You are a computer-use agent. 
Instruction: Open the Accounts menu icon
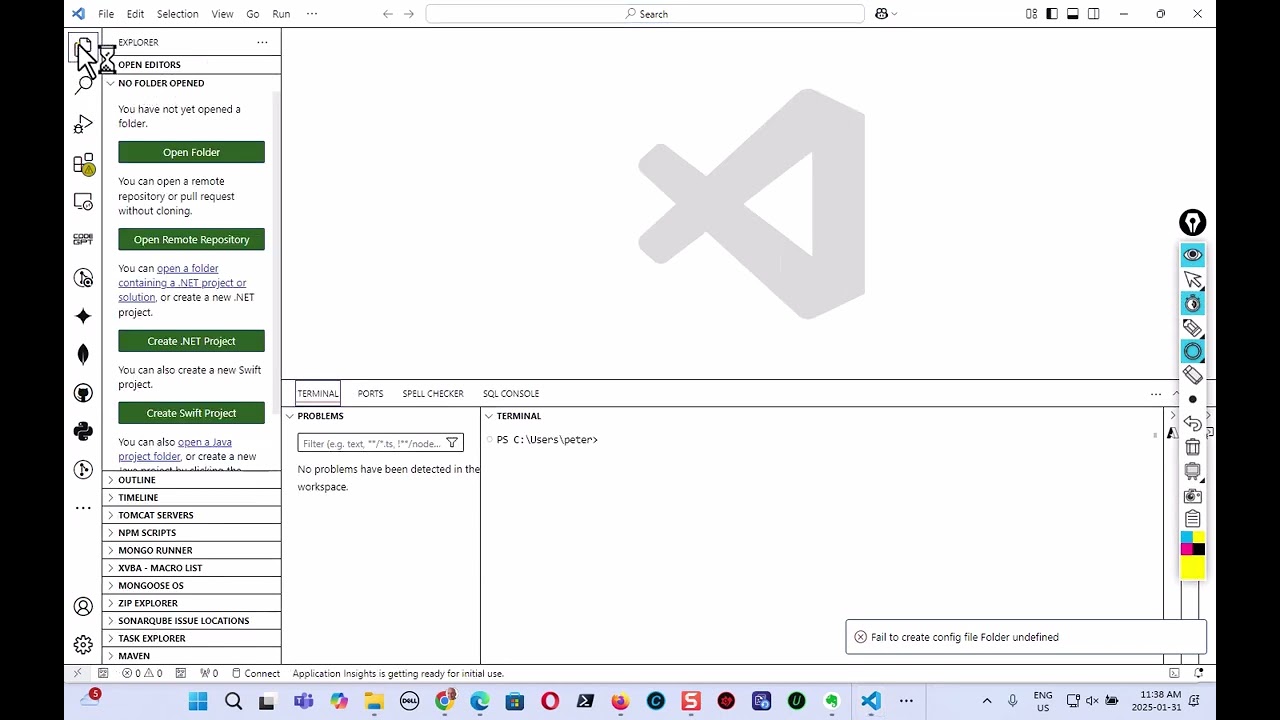pos(83,607)
